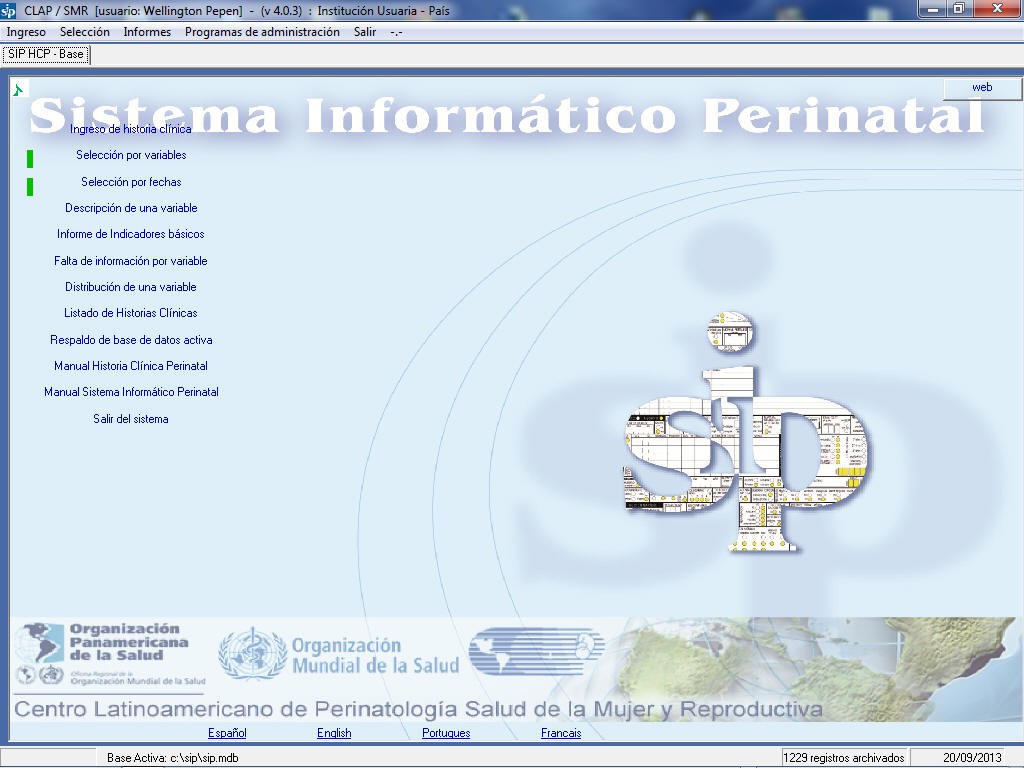Open Informe de Indicadores básicos
The width and height of the screenshot is (1024, 768).
click(131, 234)
